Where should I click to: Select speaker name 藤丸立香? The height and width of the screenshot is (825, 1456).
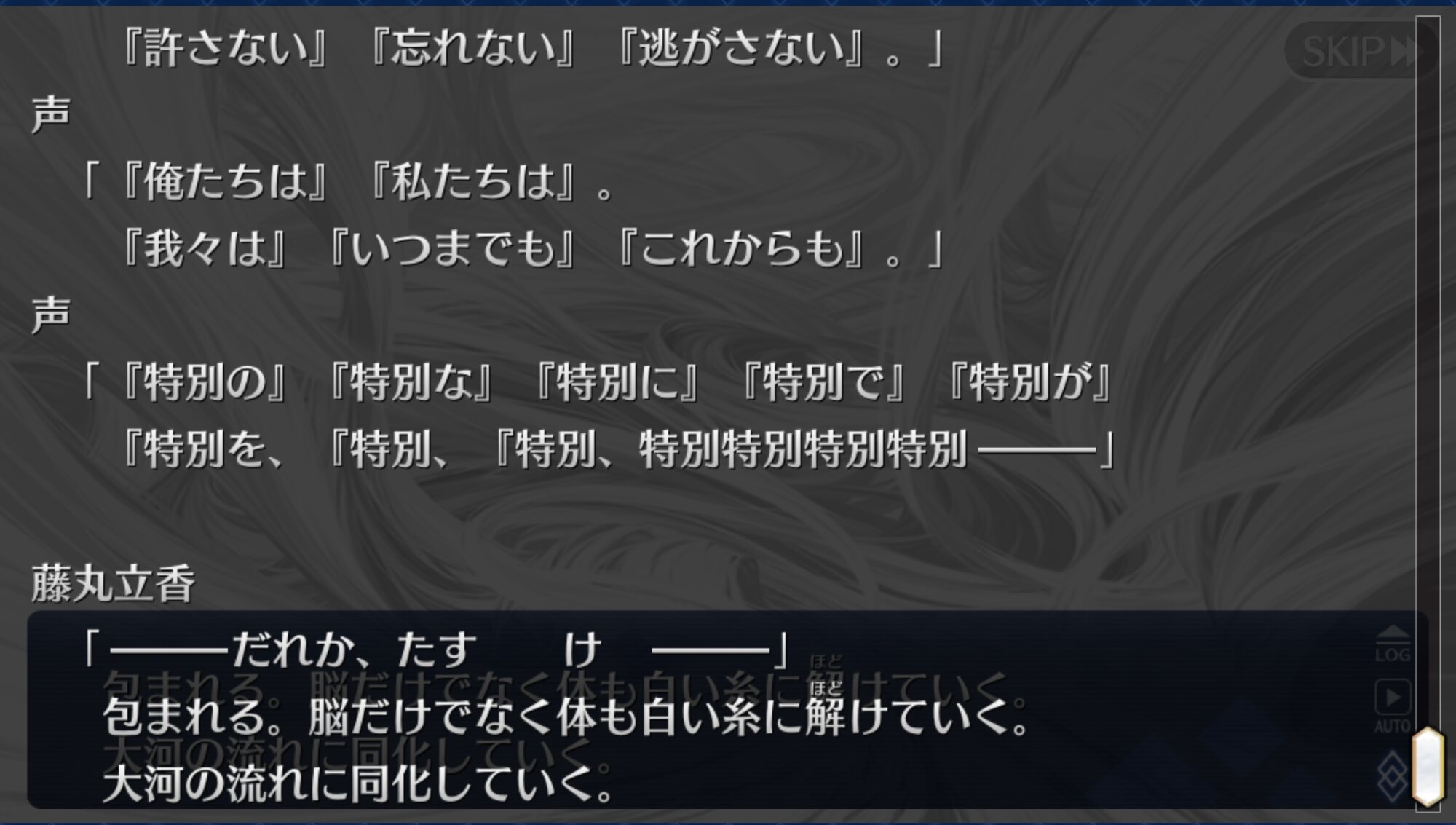pos(113,584)
